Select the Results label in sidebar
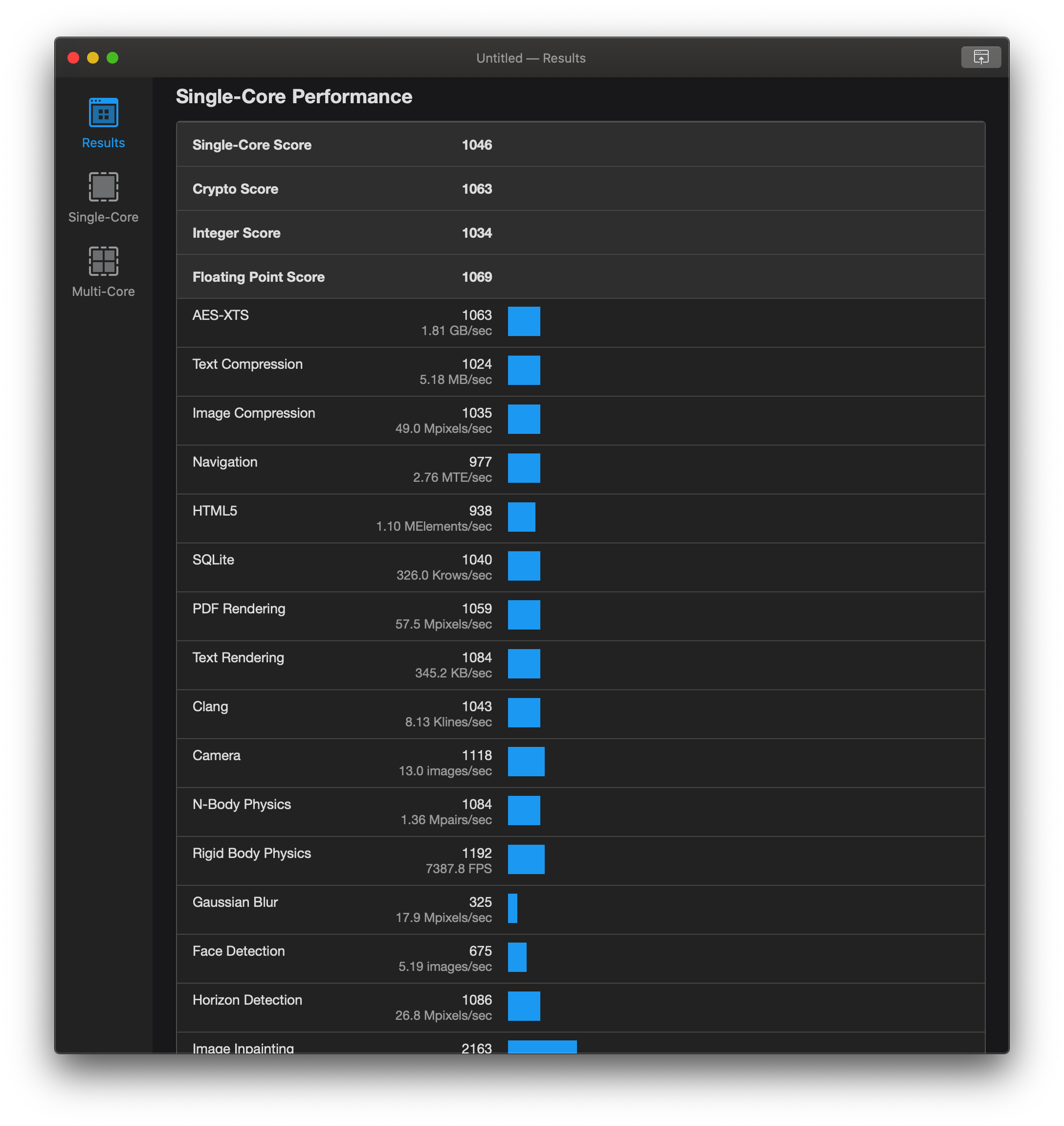 click(103, 143)
